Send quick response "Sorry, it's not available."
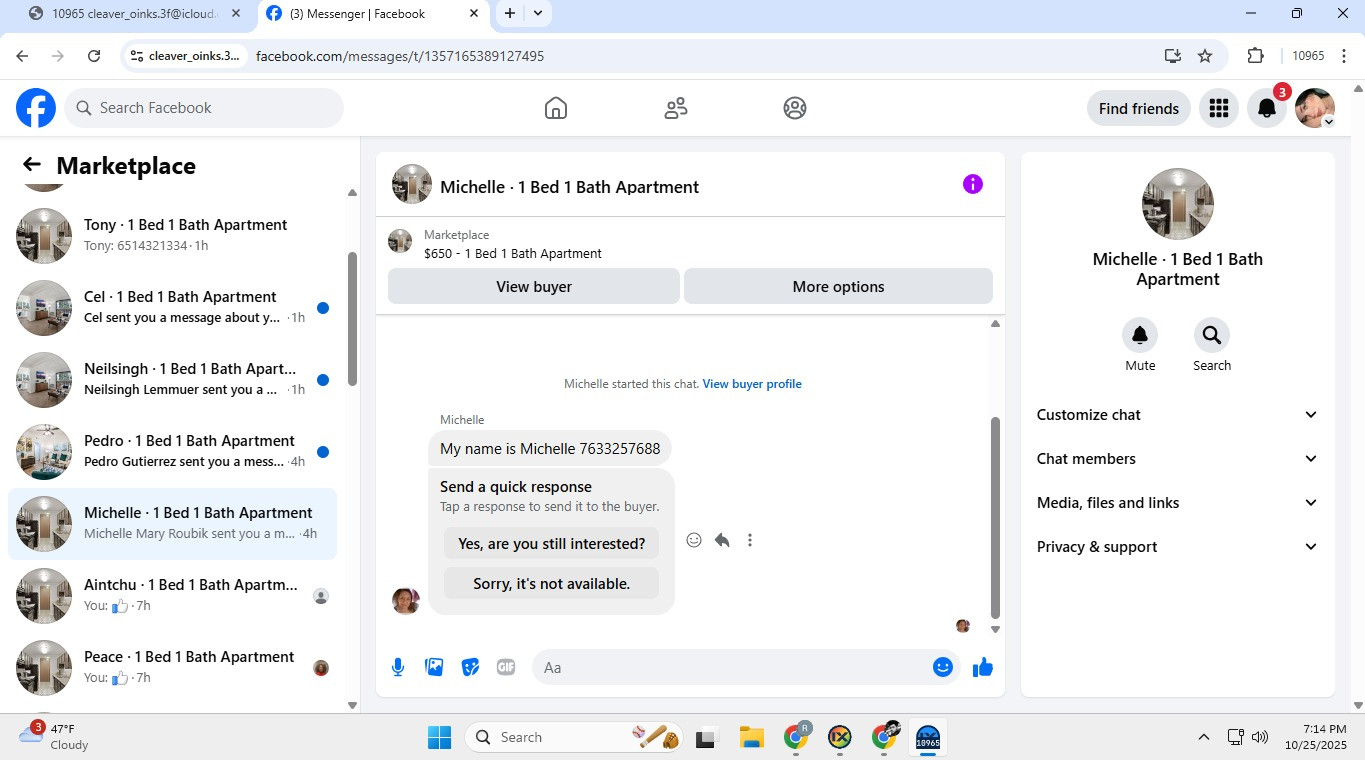1365x760 pixels. [552, 584]
